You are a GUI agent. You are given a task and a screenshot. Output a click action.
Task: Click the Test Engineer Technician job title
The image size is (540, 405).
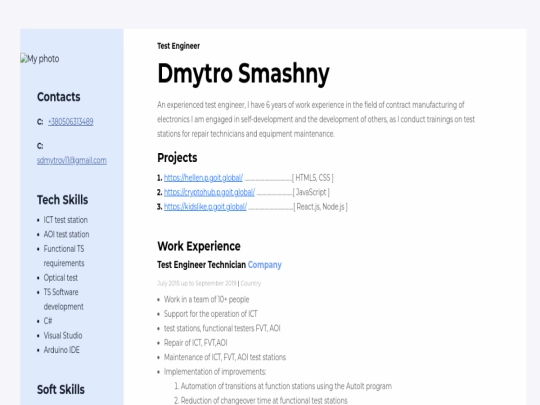click(x=201, y=265)
